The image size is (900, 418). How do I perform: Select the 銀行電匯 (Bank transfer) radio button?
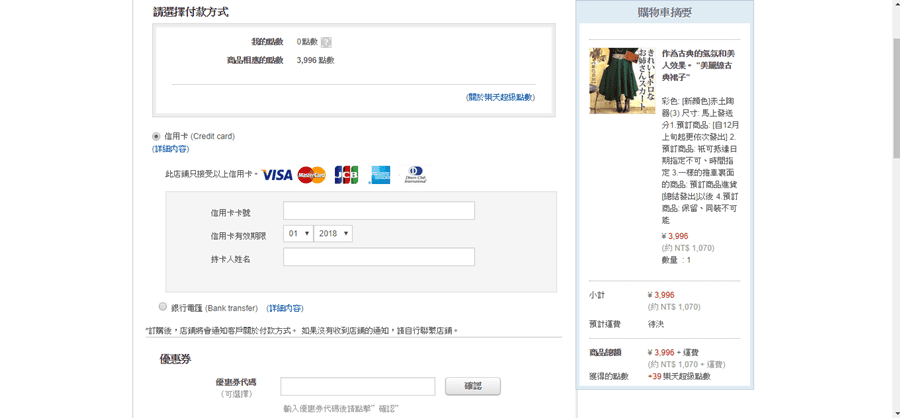point(163,307)
